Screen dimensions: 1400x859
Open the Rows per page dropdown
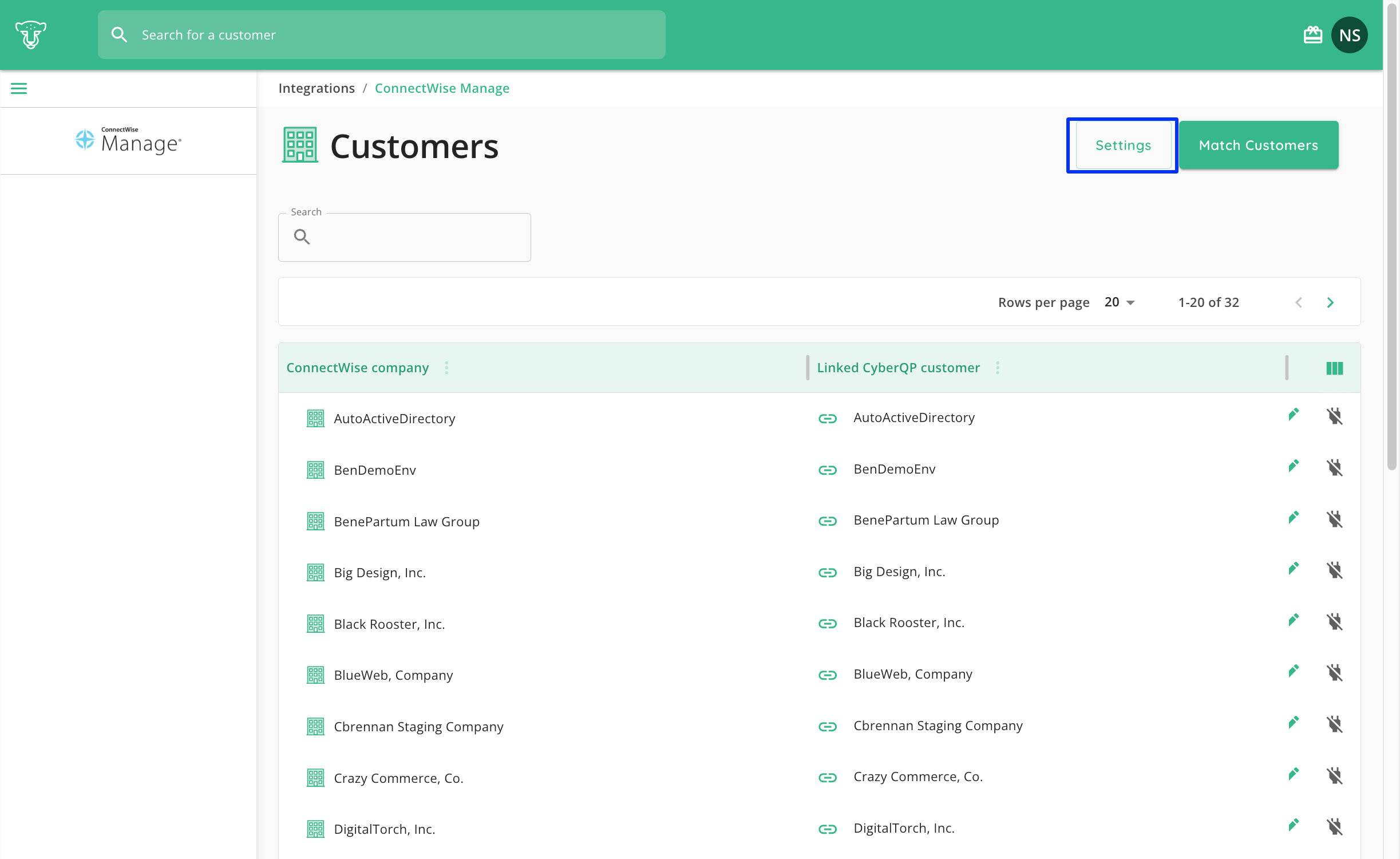(x=1120, y=302)
